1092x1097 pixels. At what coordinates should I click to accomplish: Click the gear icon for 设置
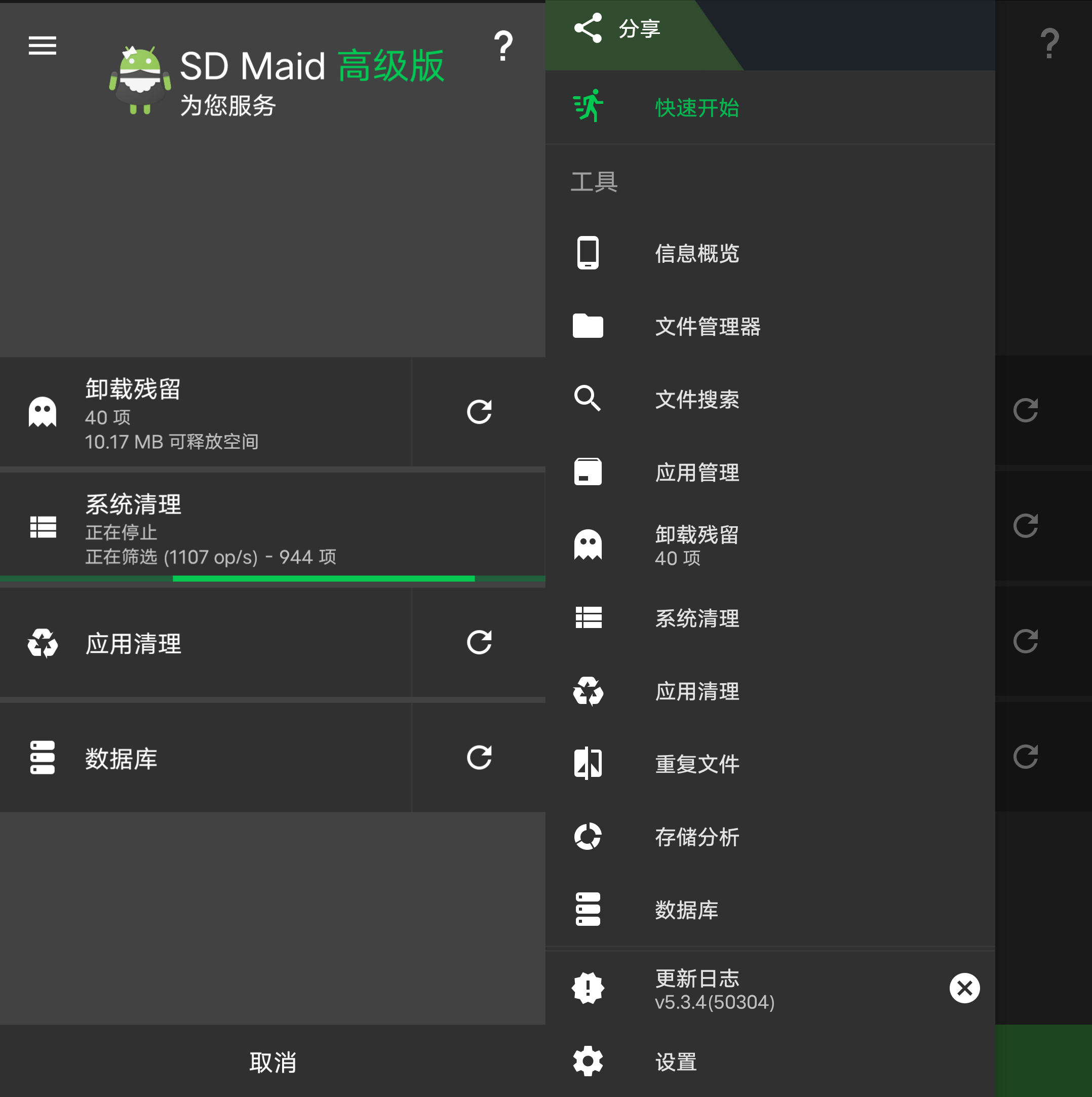[x=588, y=1061]
